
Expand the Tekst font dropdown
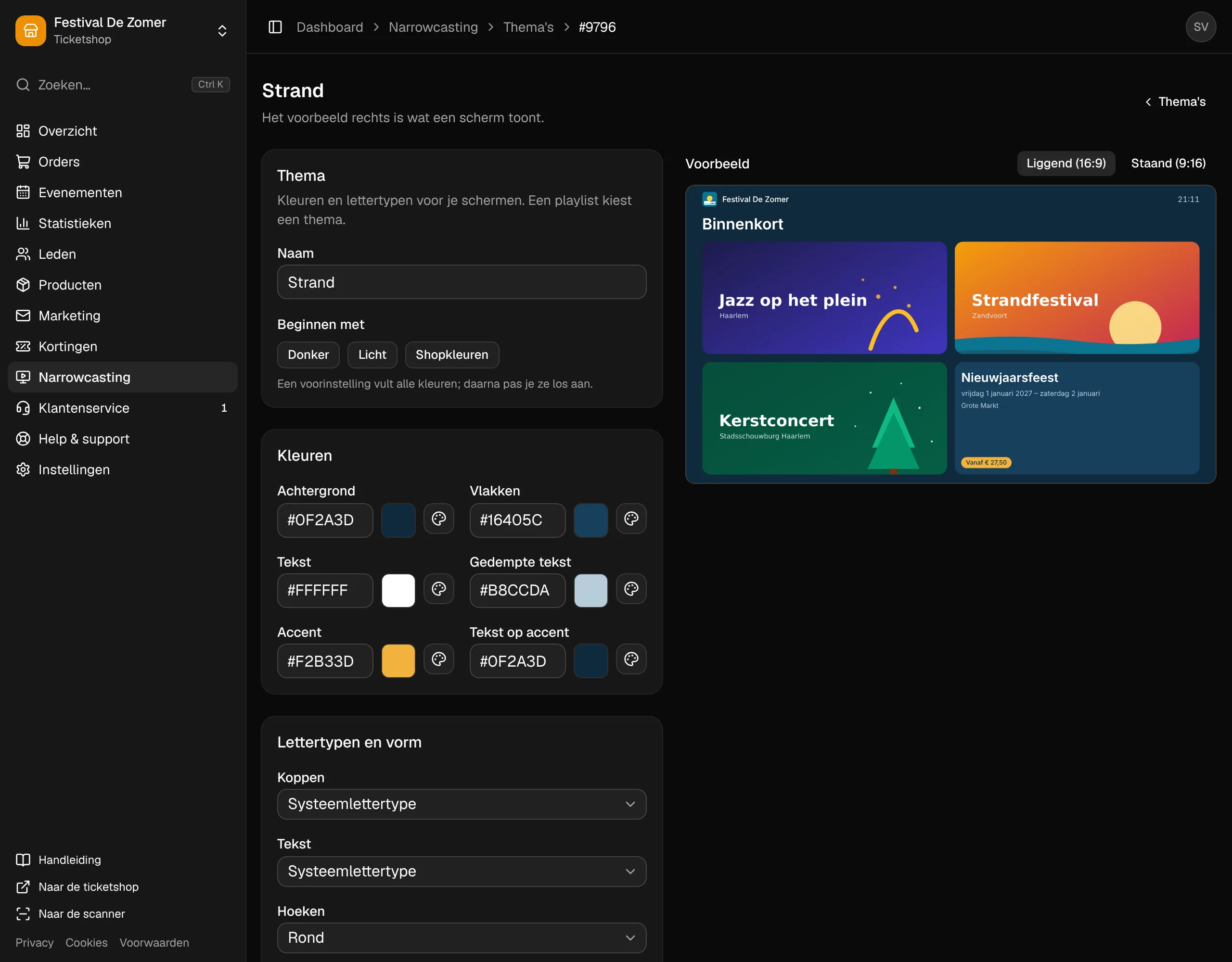[462, 871]
